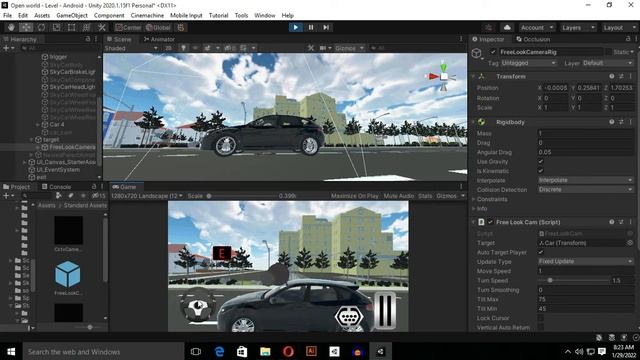Image resolution: width=640 pixels, height=360 pixels.
Task: Open Rigidbody component help icon
Action: click(611, 122)
